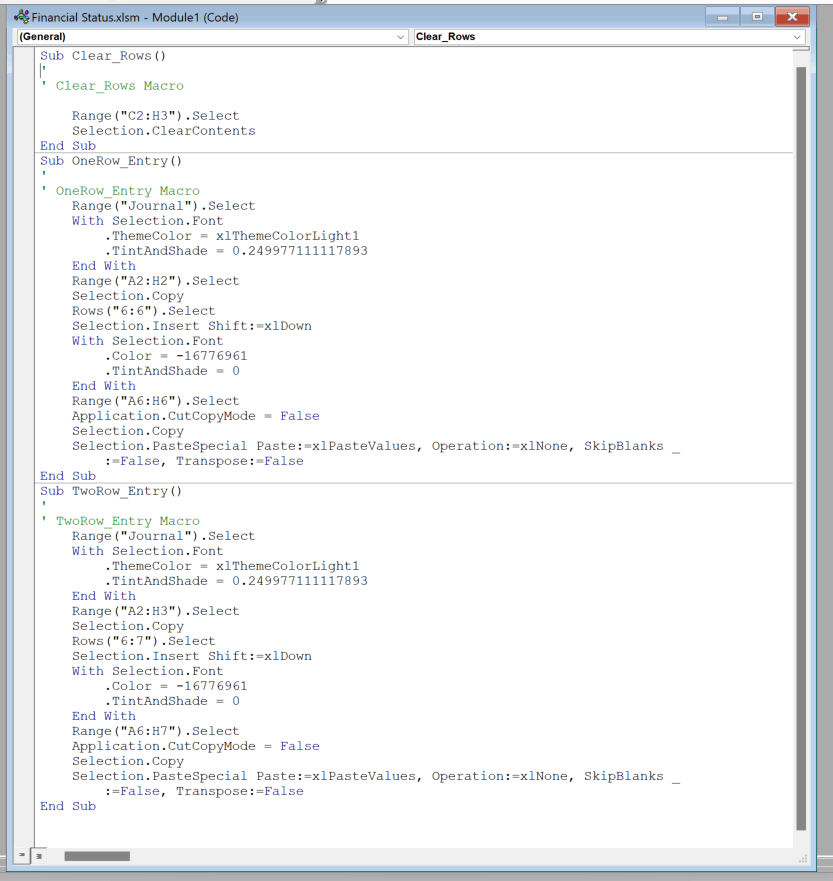Click the window resize grip at bottom-right
This screenshot has height=881, width=833.
803,858
